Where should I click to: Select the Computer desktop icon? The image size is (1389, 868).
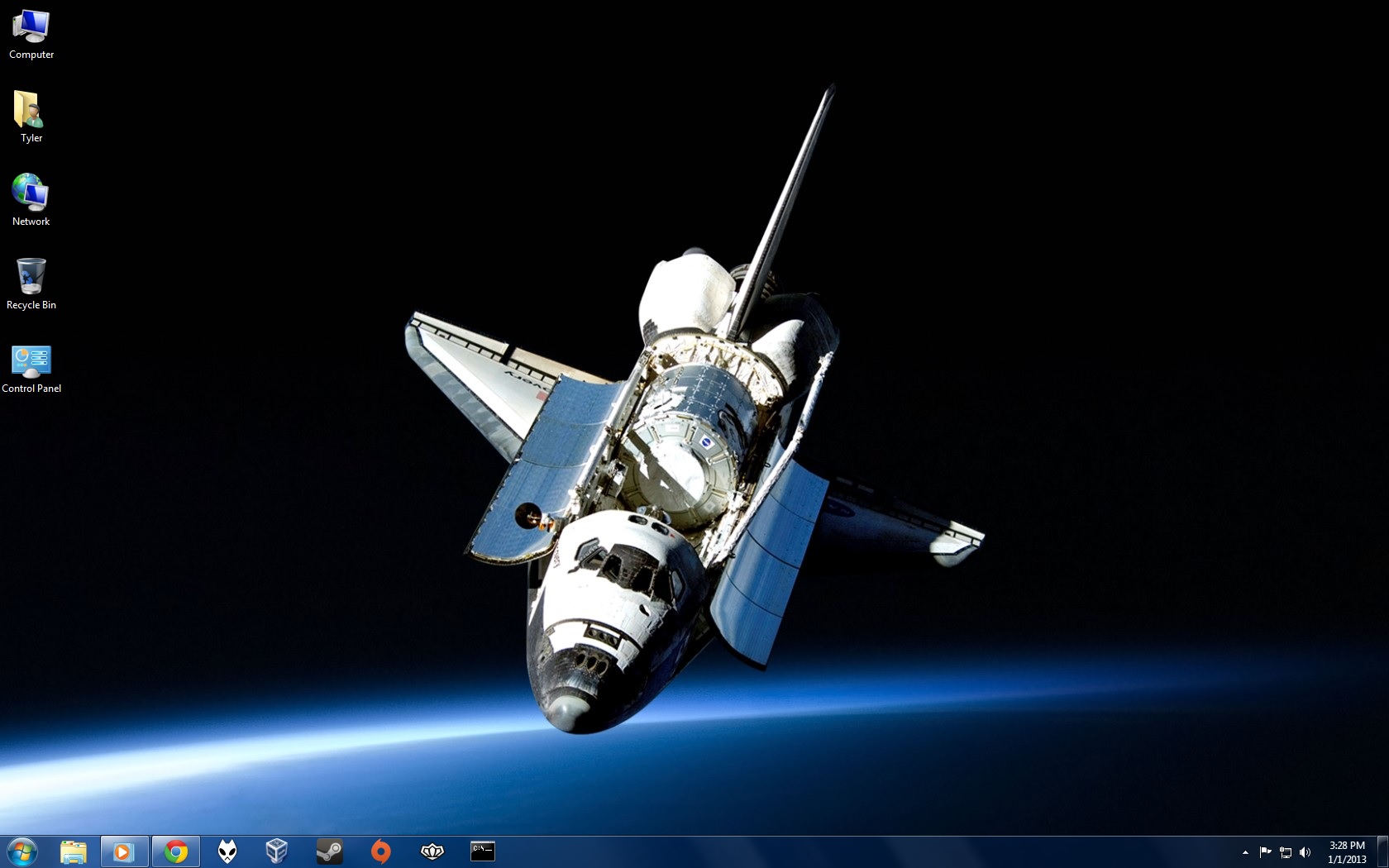pos(31,35)
